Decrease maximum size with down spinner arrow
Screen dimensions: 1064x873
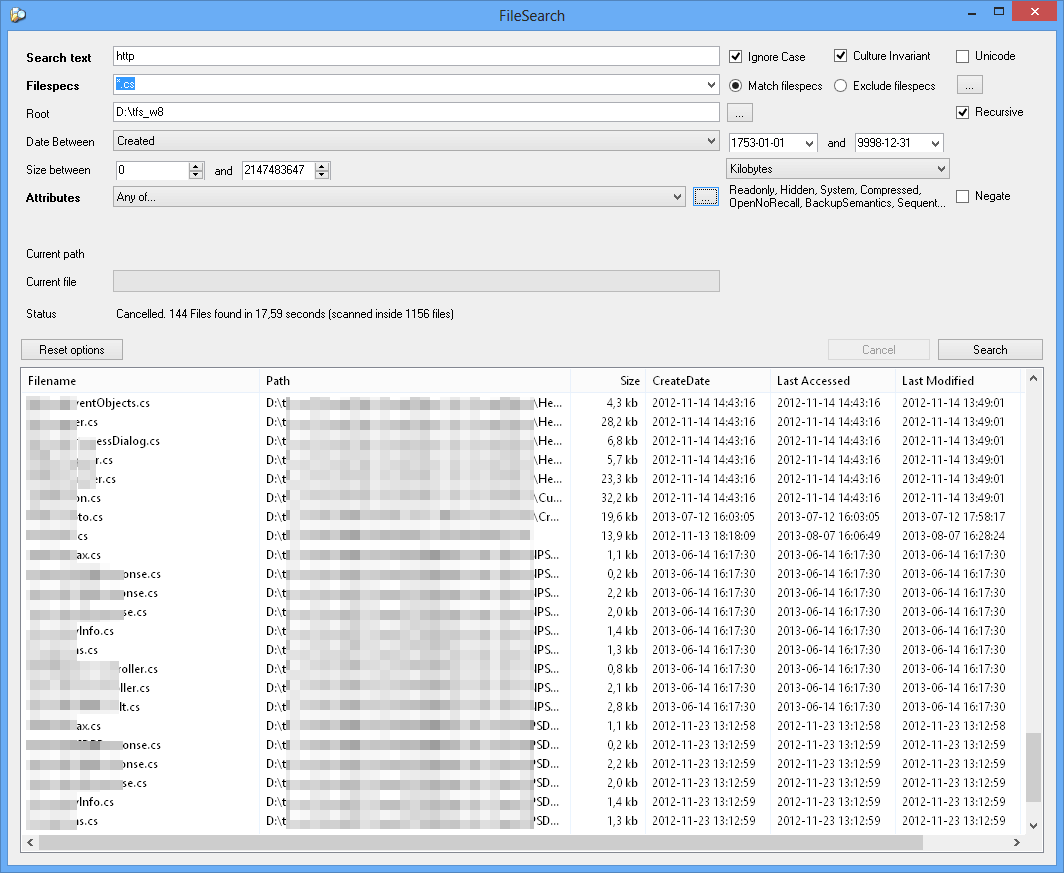pyautogui.click(x=322, y=174)
